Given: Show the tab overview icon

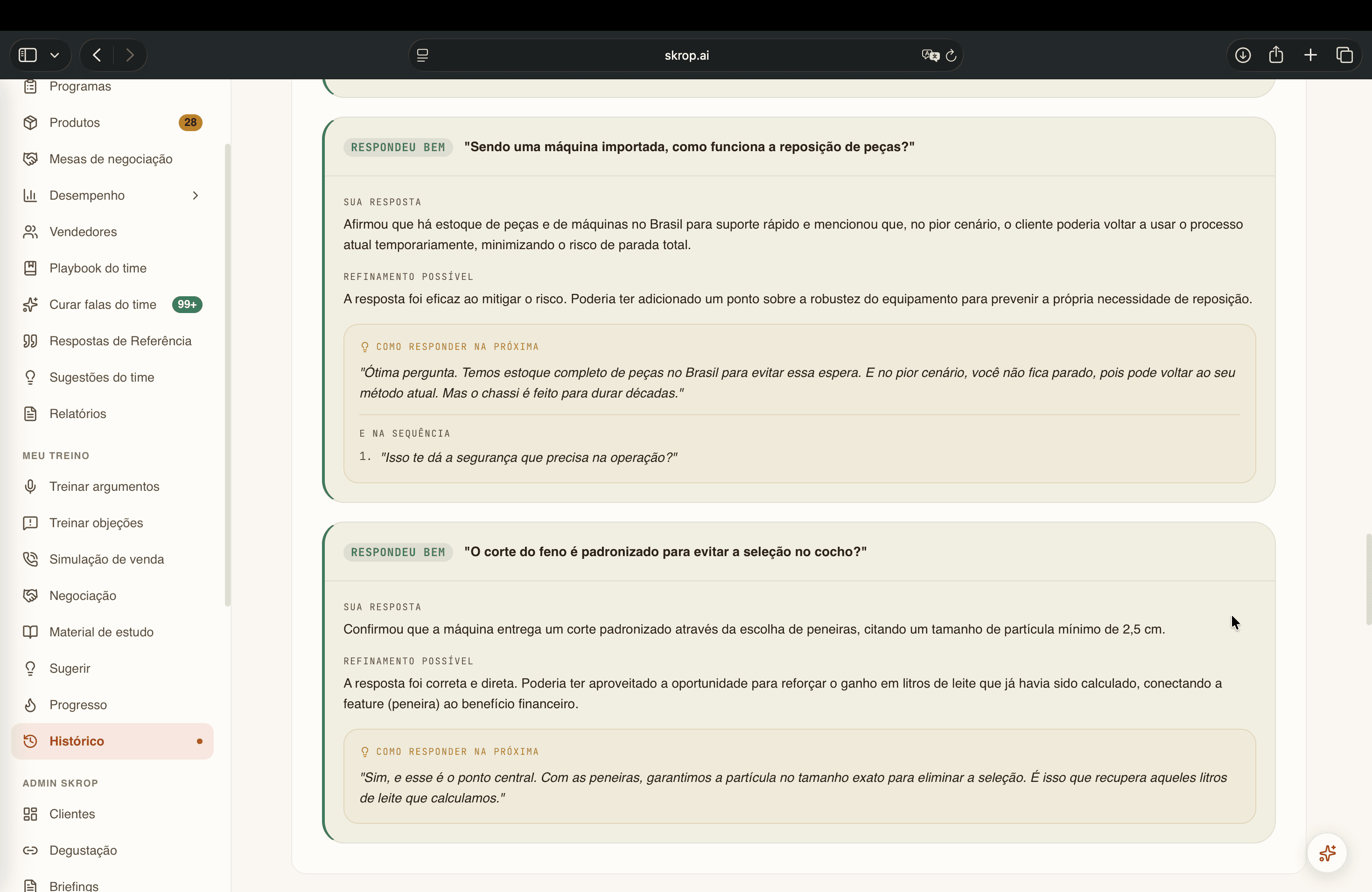Looking at the screenshot, I should (1344, 56).
